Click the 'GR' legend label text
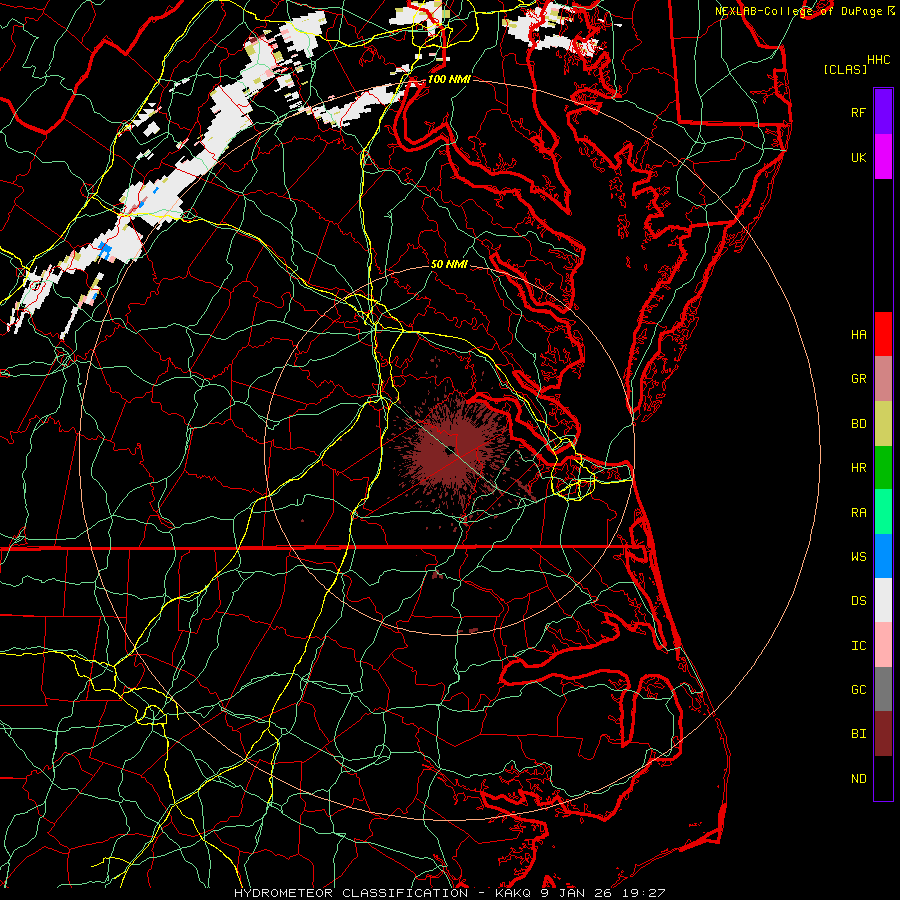 (x=858, y=379)
